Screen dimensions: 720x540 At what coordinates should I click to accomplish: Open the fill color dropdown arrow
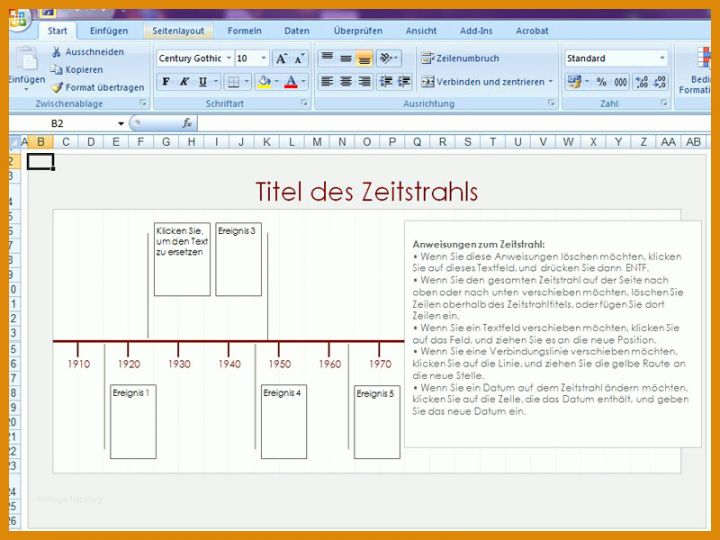tap(276, 82)
